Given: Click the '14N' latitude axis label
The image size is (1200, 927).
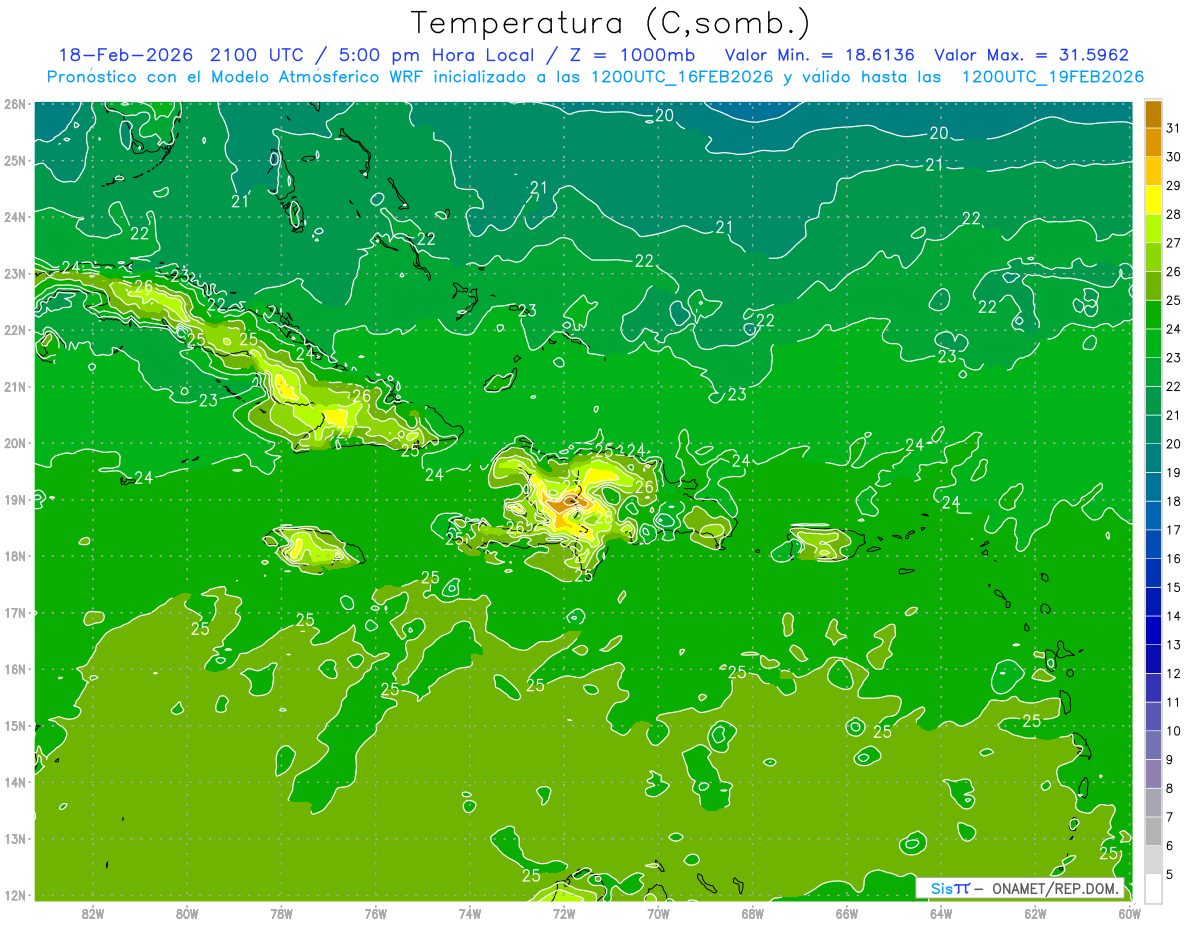Looking at the screenshot, I should coord(14,782).
